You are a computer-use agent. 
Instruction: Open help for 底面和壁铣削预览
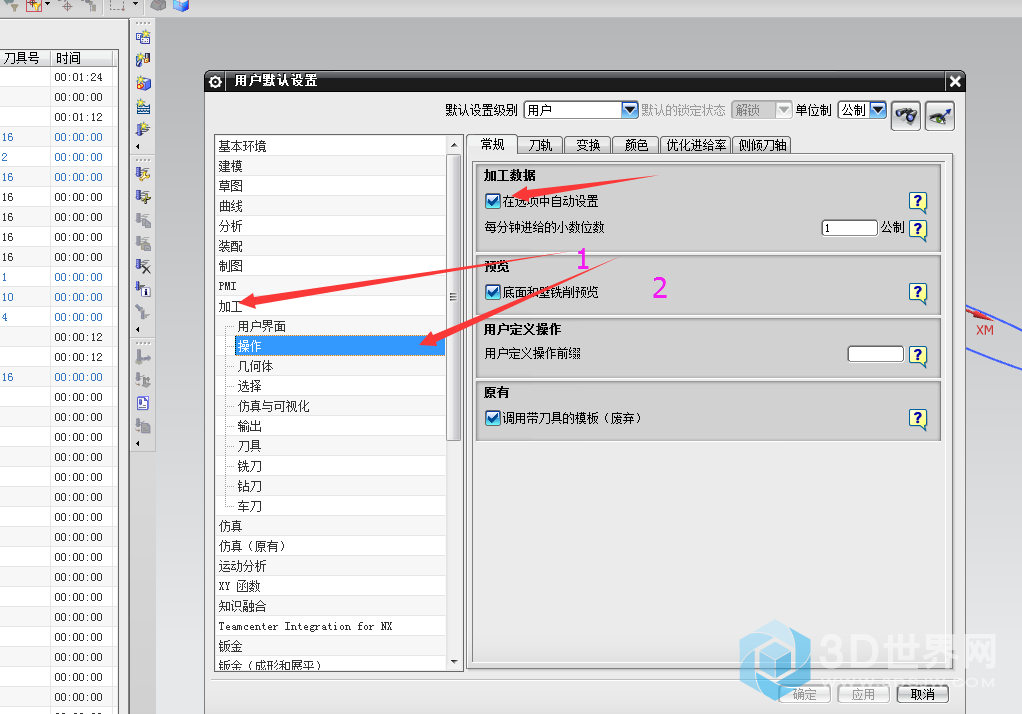click(x=918, y=293)
